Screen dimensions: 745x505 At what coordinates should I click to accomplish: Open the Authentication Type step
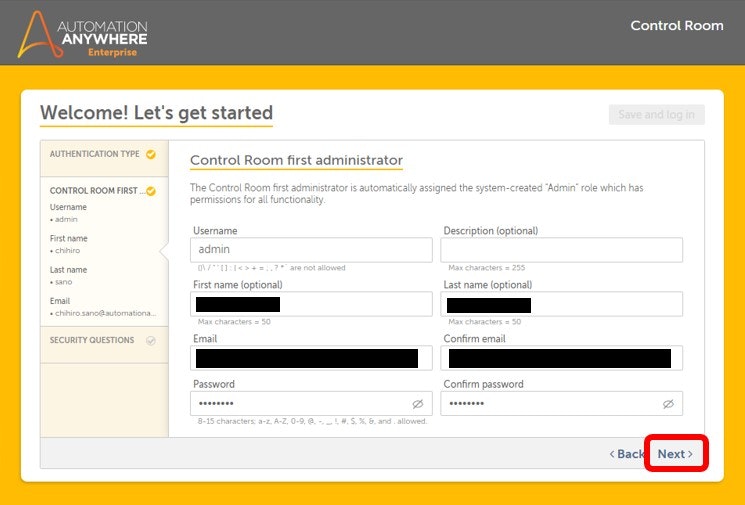104,158
